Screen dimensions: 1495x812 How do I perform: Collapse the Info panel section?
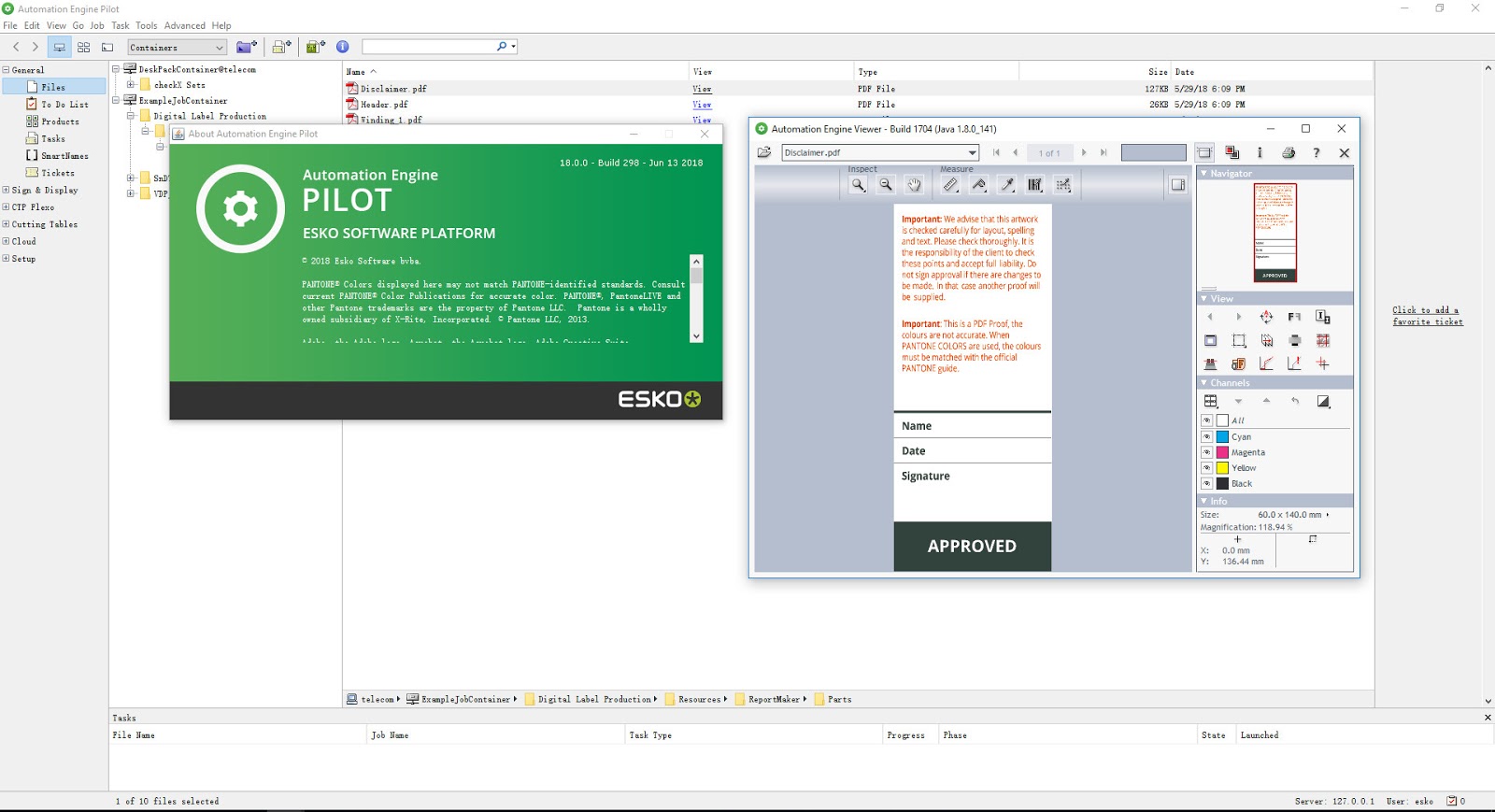pos(1203,501)
